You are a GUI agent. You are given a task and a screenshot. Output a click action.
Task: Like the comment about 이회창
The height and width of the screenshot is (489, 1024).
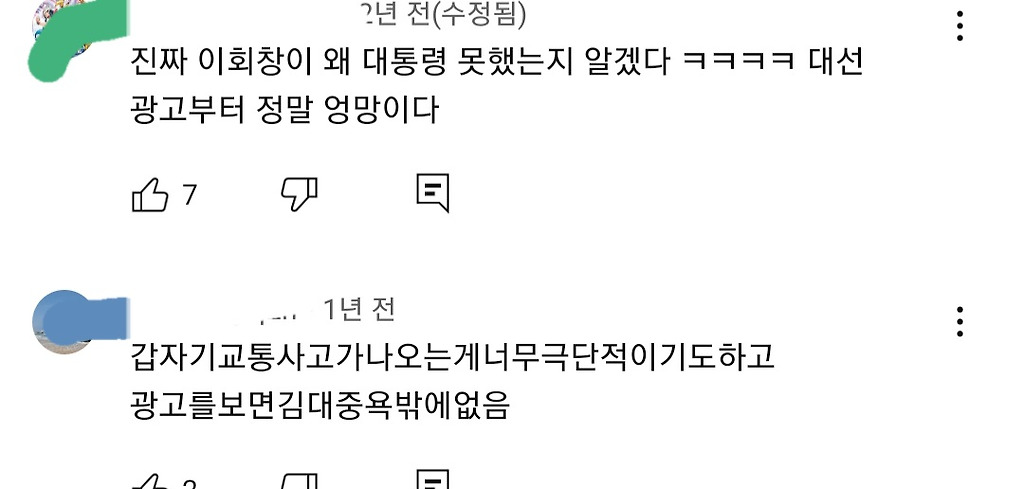pos(150,195)
